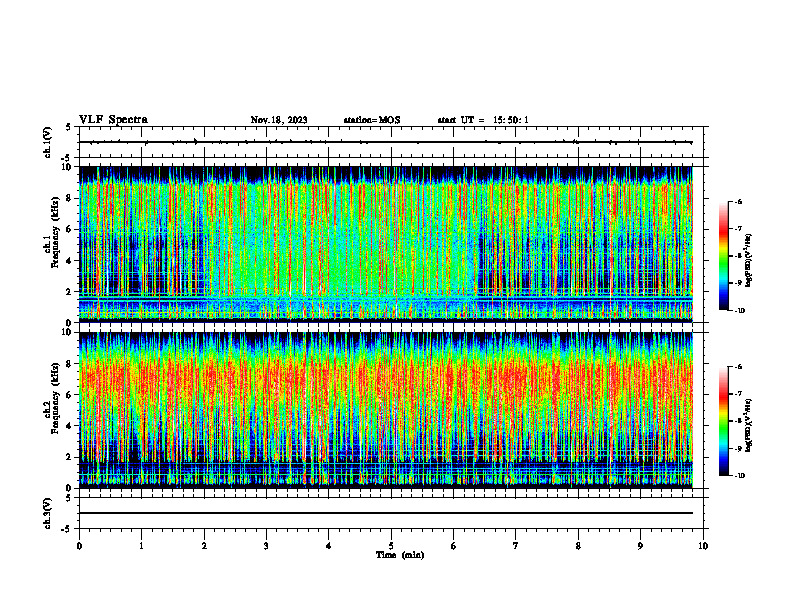Click time axis tick label '1'
The image size is (792, 612).
coord(141,546)
